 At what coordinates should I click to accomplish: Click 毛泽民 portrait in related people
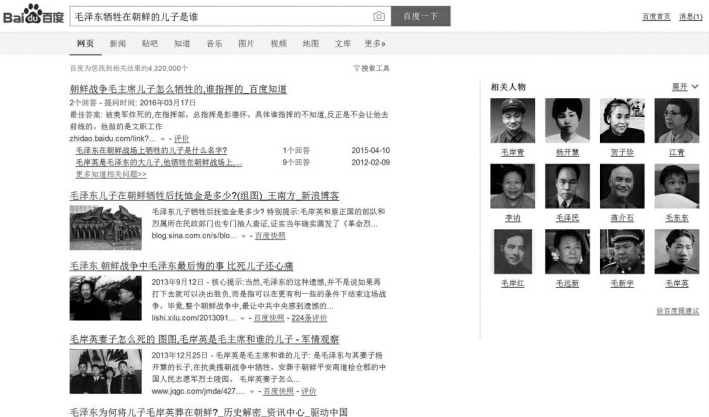(567, 186)
